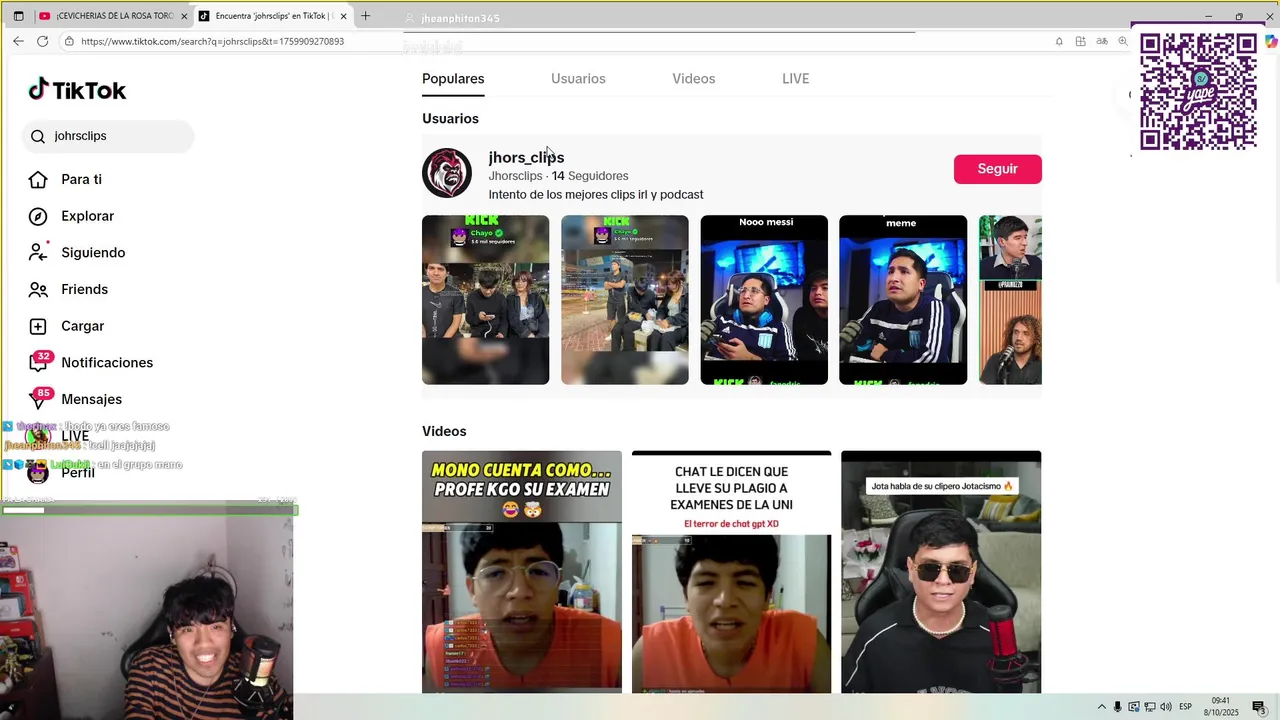Go to Explorar page
This screenshot has height=720, width=1280.
coord(88,216)
